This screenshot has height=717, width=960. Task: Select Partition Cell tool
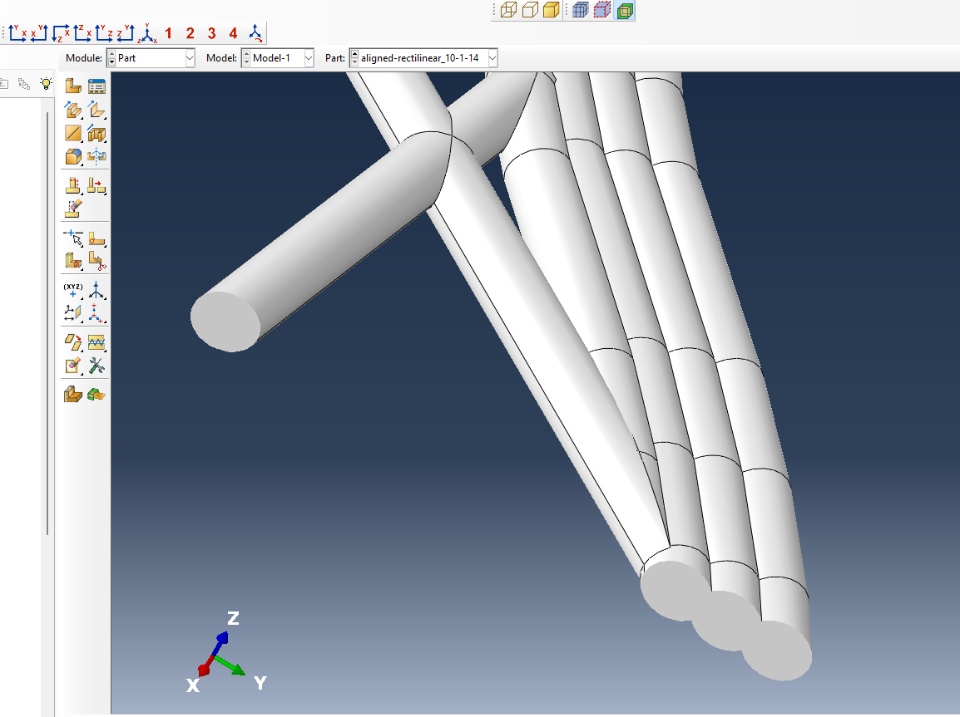tap(73, 261)
